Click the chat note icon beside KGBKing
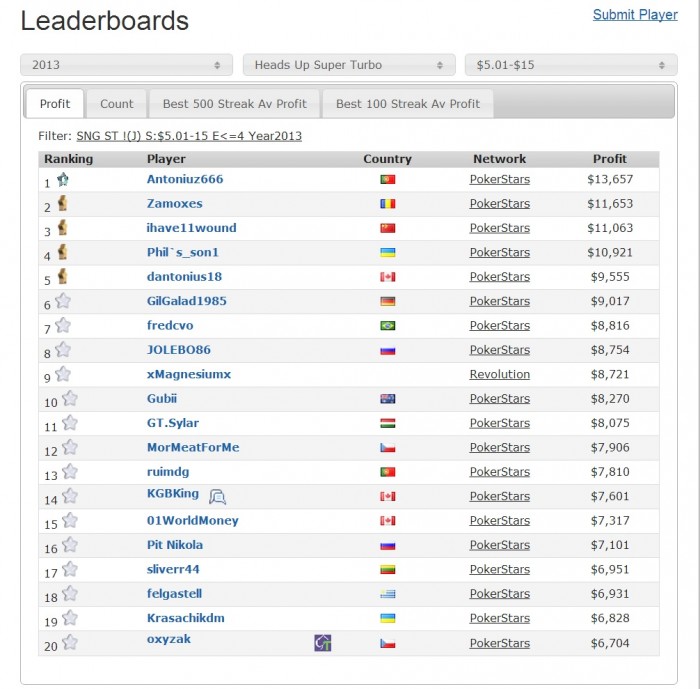Image resolution: width=700 pixels, height=689 pixels. [217, 497]
